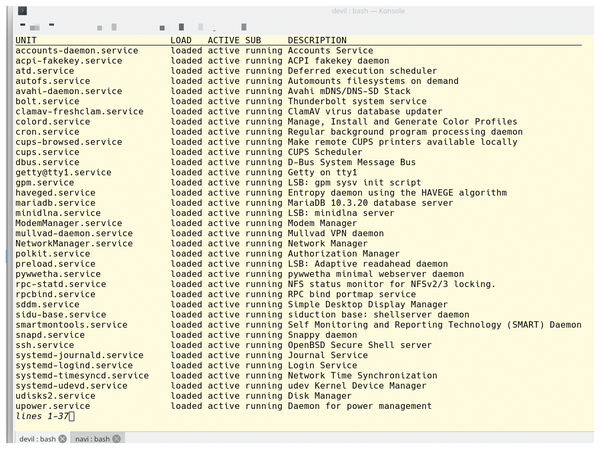This screenshot has height=449, width=600.
Task: Click the haveged.service entry
Action: pos(55,193)
